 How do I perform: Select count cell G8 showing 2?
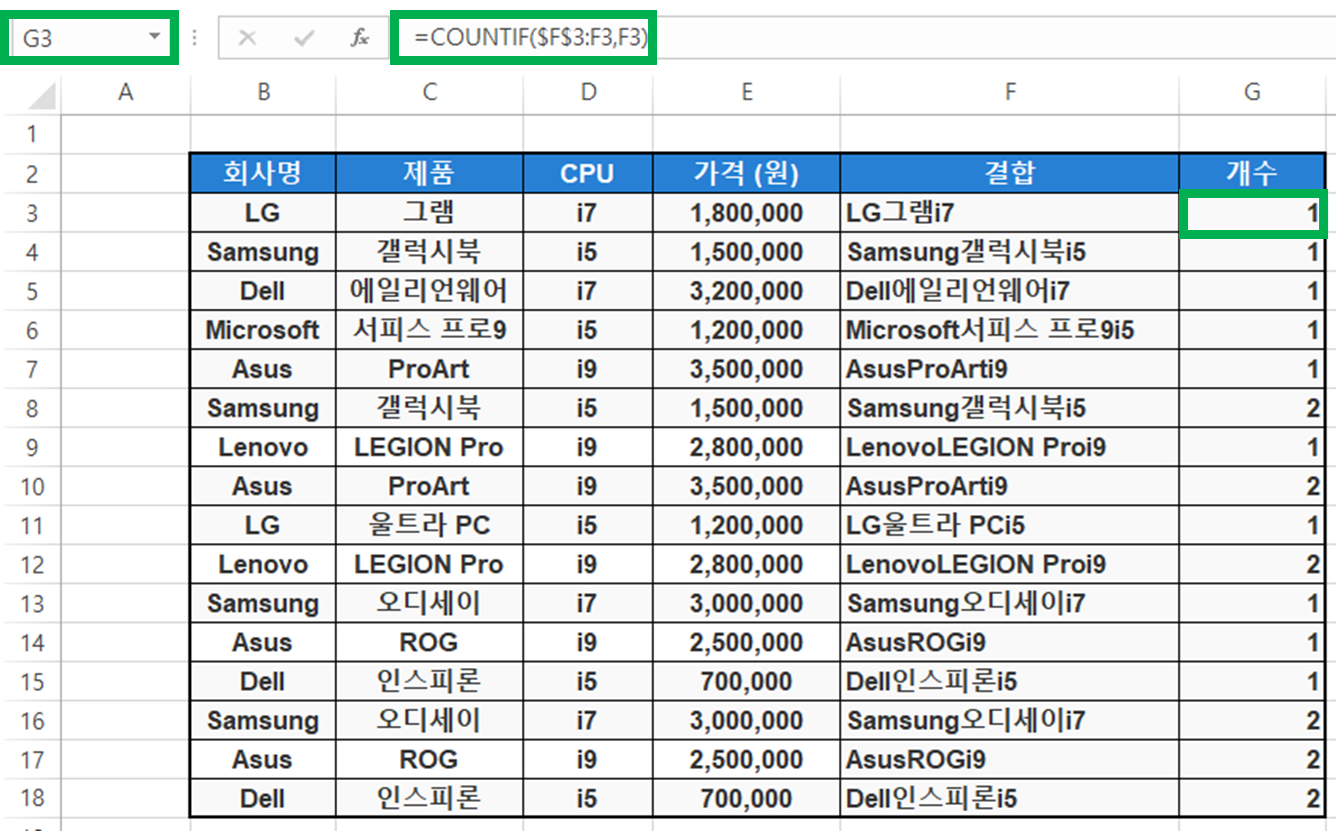click(x=1252, y=408)
